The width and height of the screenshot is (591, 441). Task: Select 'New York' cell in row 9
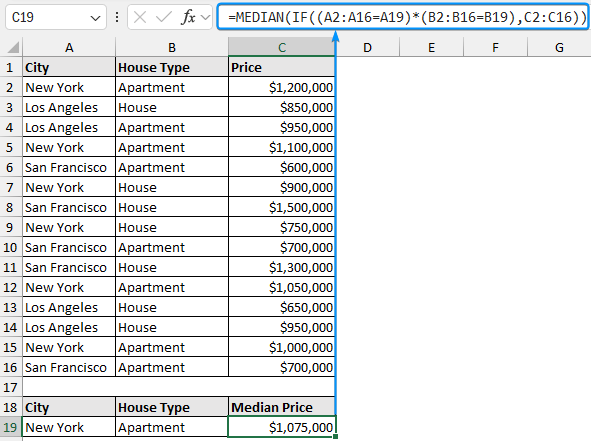69,227
